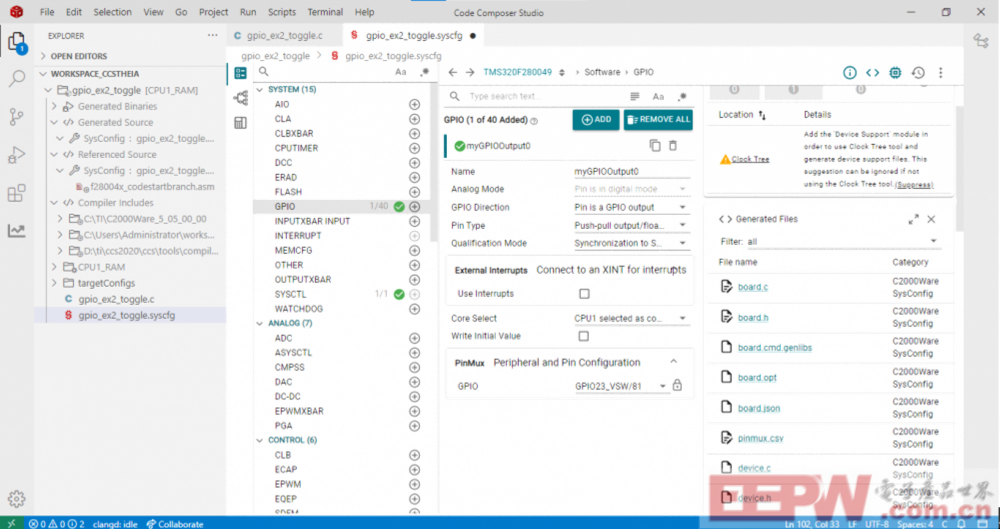Click the ADD GPIO button
Viewport: 1000px width, 529px height.
point(596,119)
